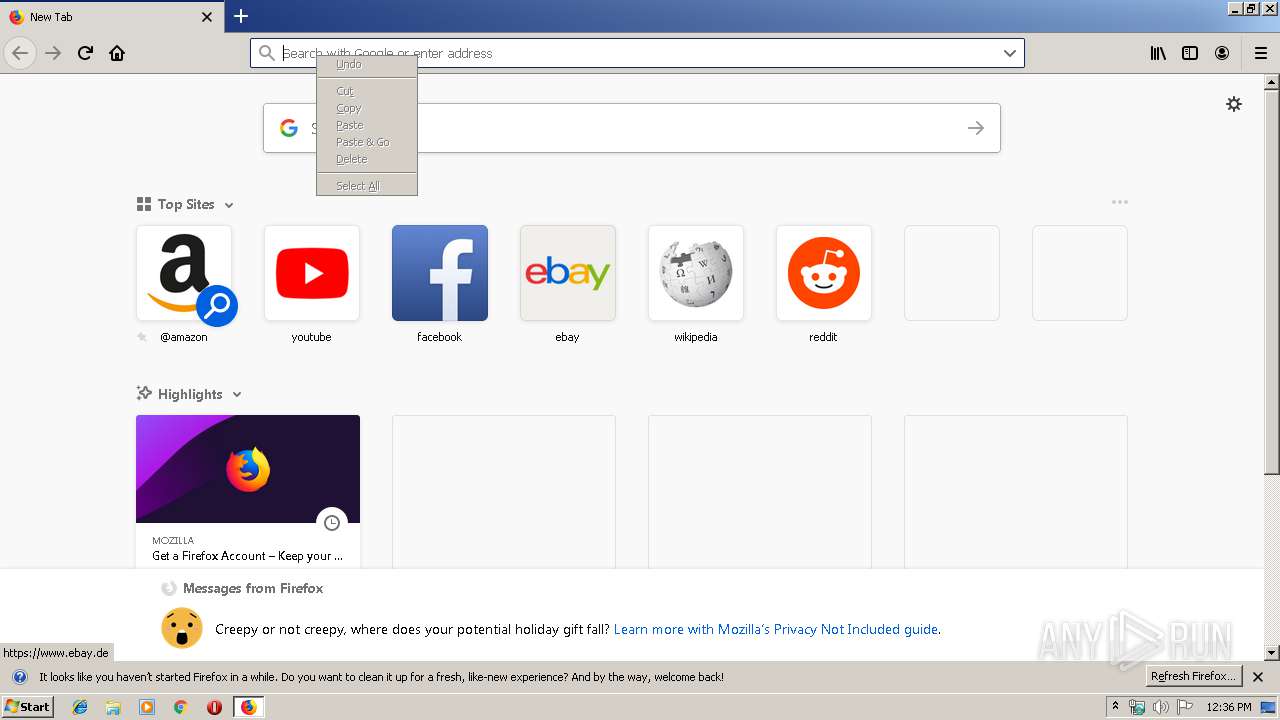
Task: Open Facebook top site tile
Action: pos(440,273)
